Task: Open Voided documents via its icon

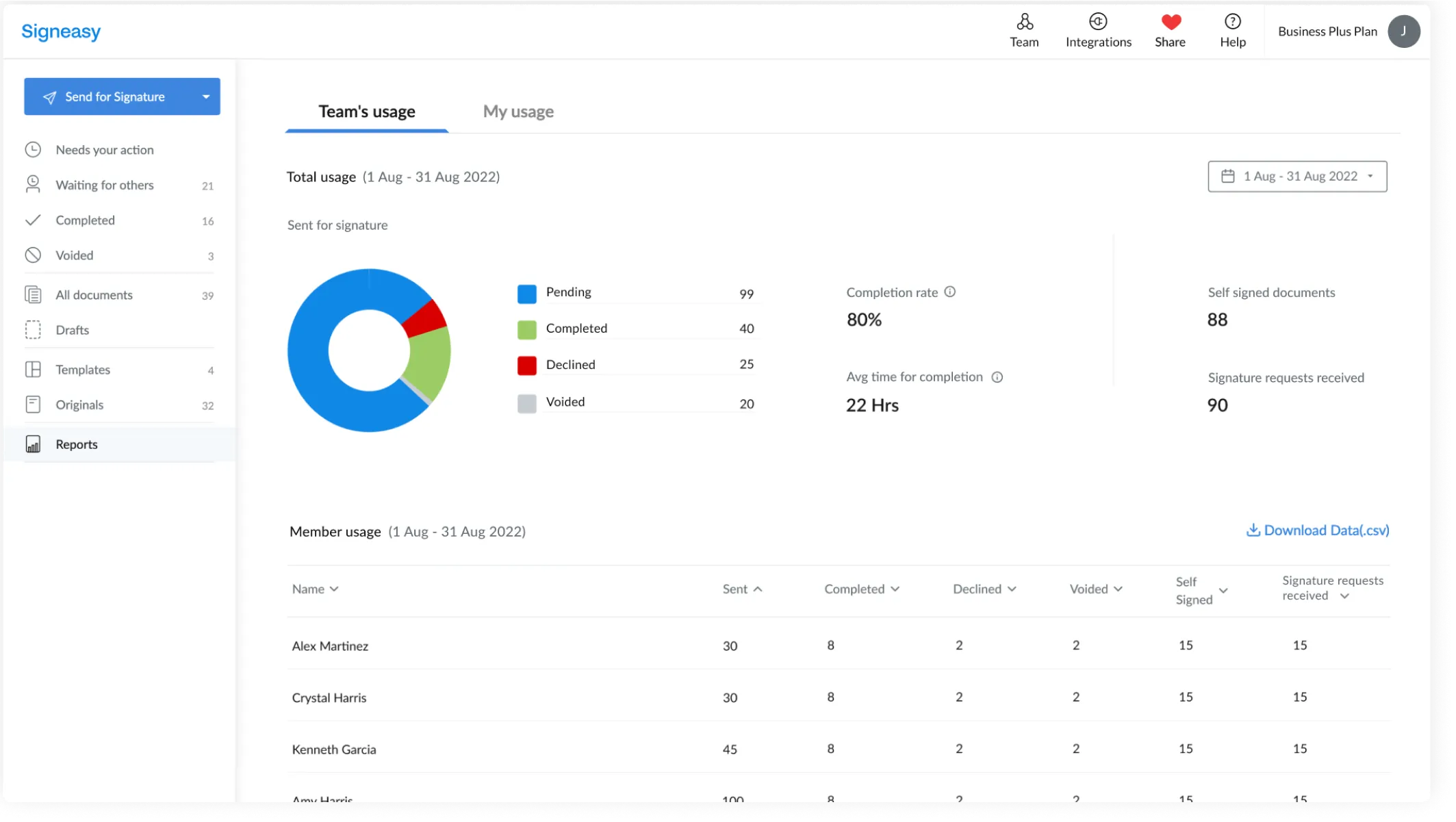Action: 32,255
